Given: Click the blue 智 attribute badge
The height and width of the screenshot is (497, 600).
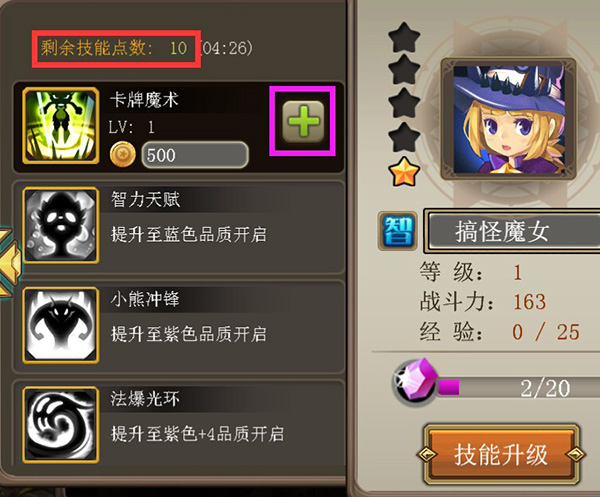Looking at the screenshot, I should tap(398, 231).
